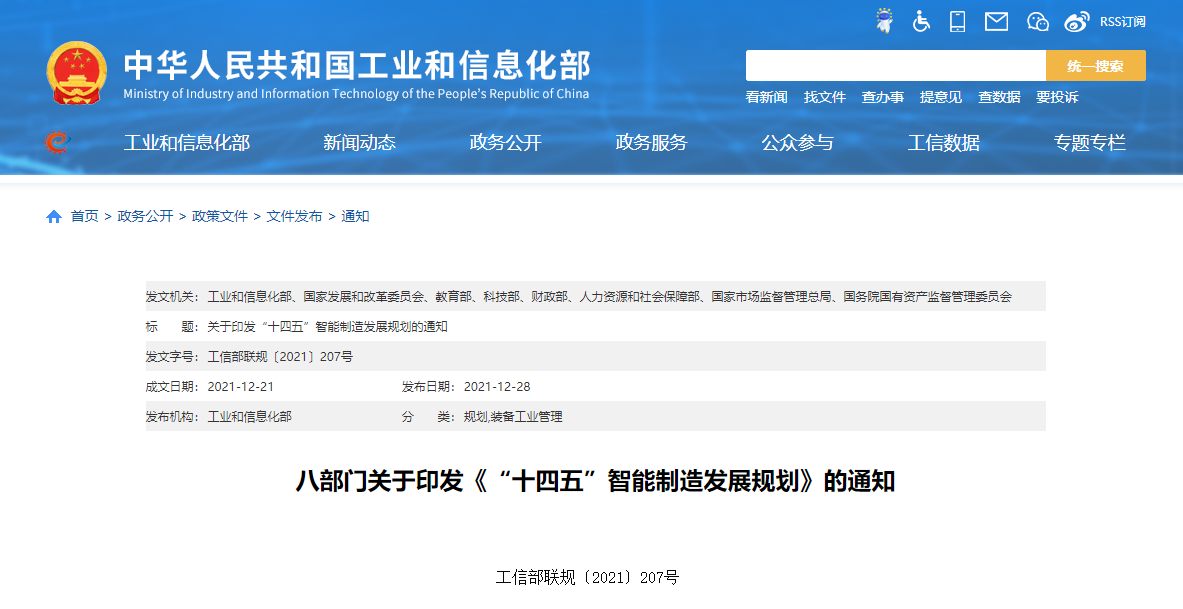Click the robot assistant icon
Image resolution: width=1183 pixels, height=609 pixels.
pyautogui.click(x=884, y=21)
